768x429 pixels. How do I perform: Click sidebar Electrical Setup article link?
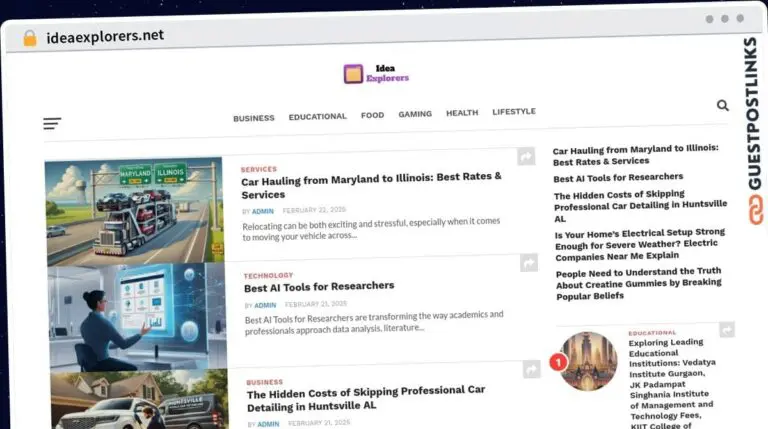640,243
